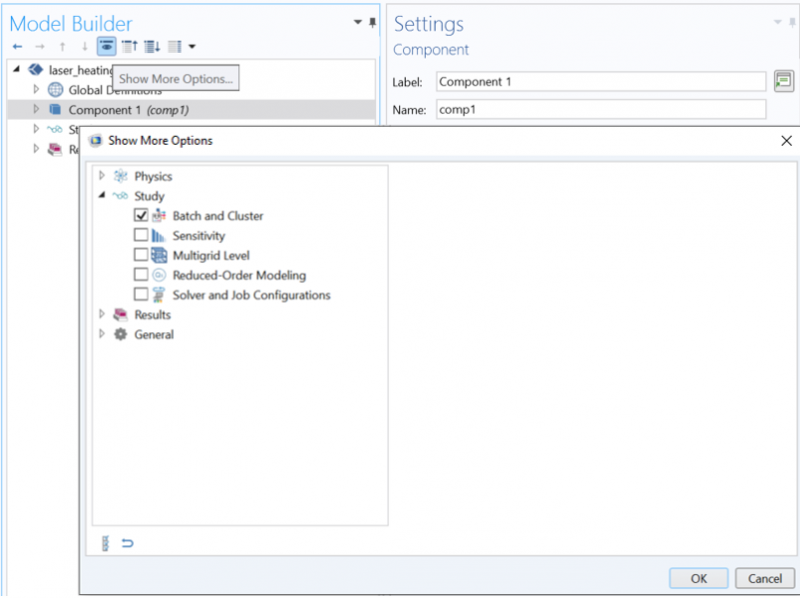
Task: Click the Cancel button
Action: point(764,578)
